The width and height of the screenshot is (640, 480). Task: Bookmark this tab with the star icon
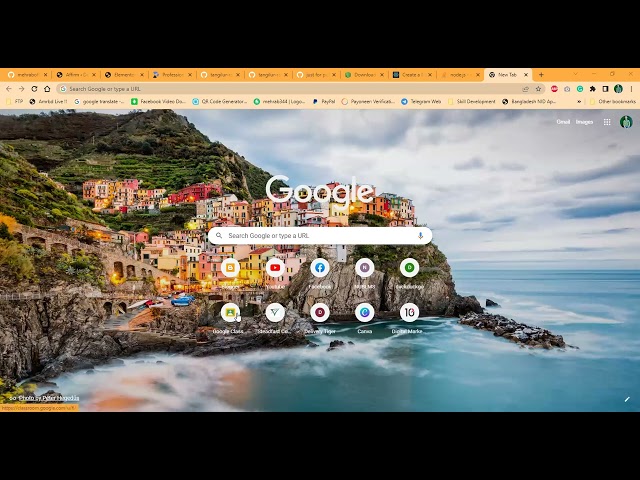point(538,89)
